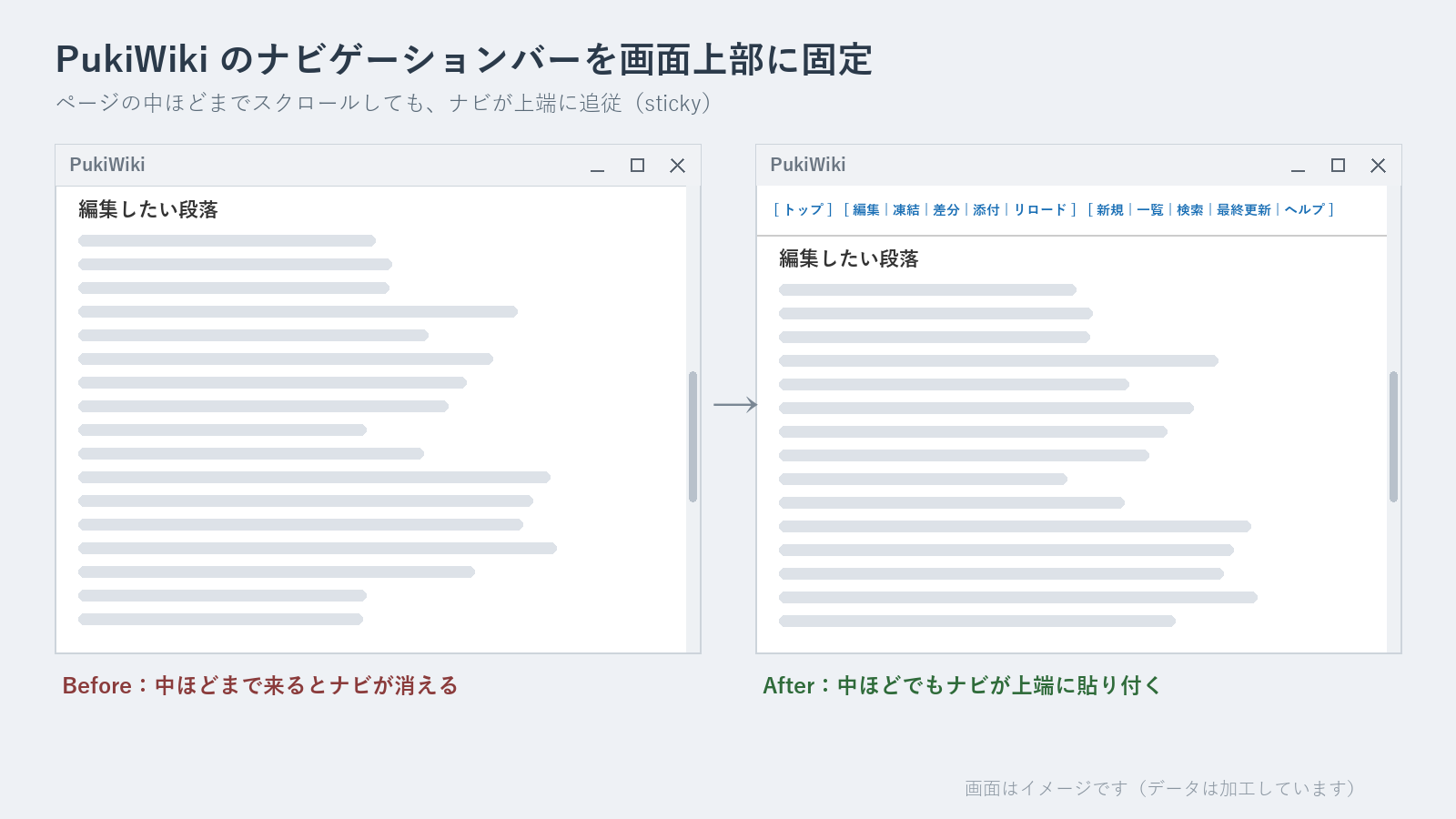Open the 一覧 link in the navigation bar
The width and height of the screenshot is (1456, 819).
coord(1150,209)
